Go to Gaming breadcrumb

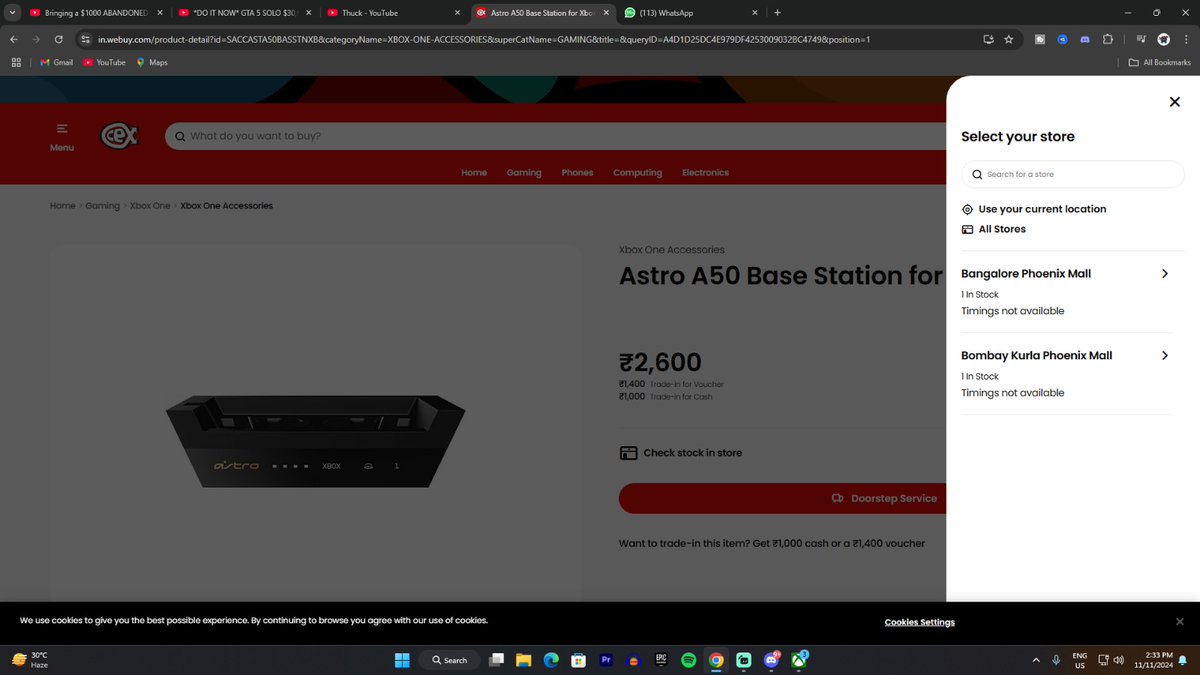(102, 205)
